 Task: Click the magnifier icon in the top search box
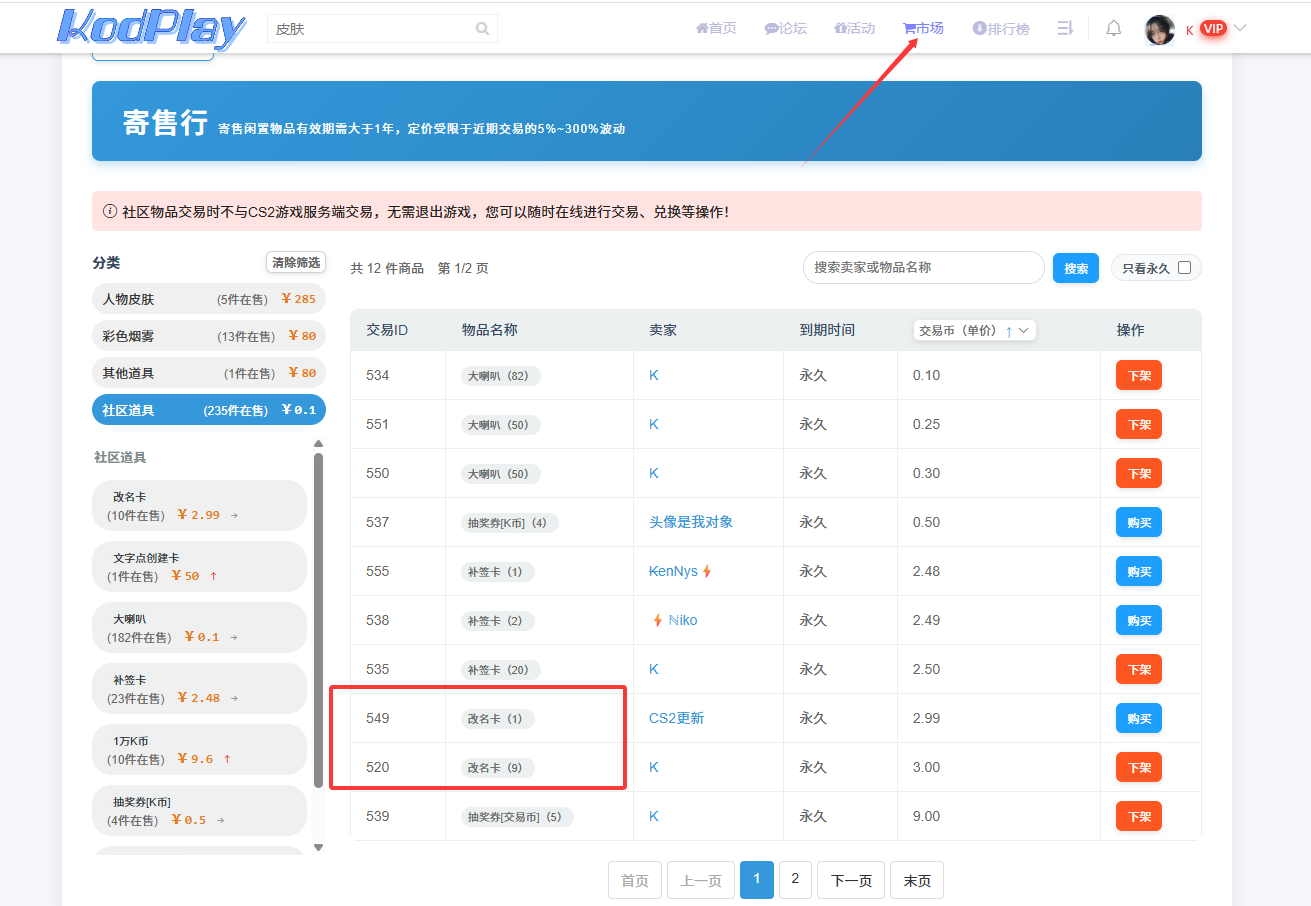pyautogui.click(x=483, y=29)
